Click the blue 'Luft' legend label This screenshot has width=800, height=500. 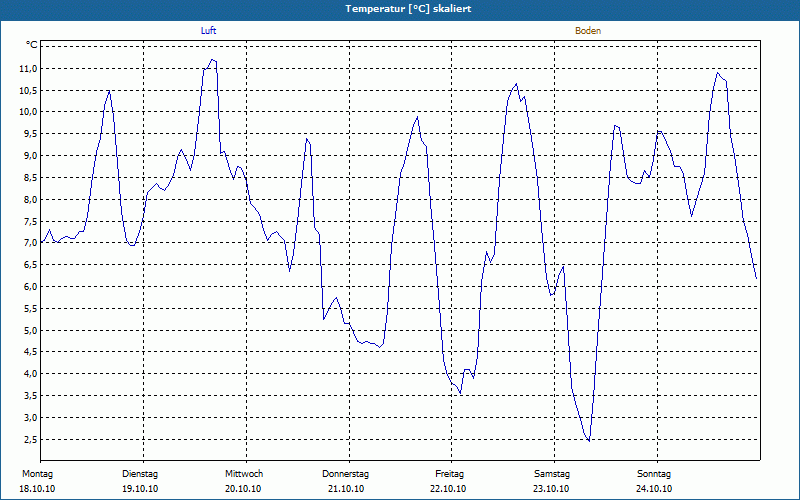(x=208, y=31)
